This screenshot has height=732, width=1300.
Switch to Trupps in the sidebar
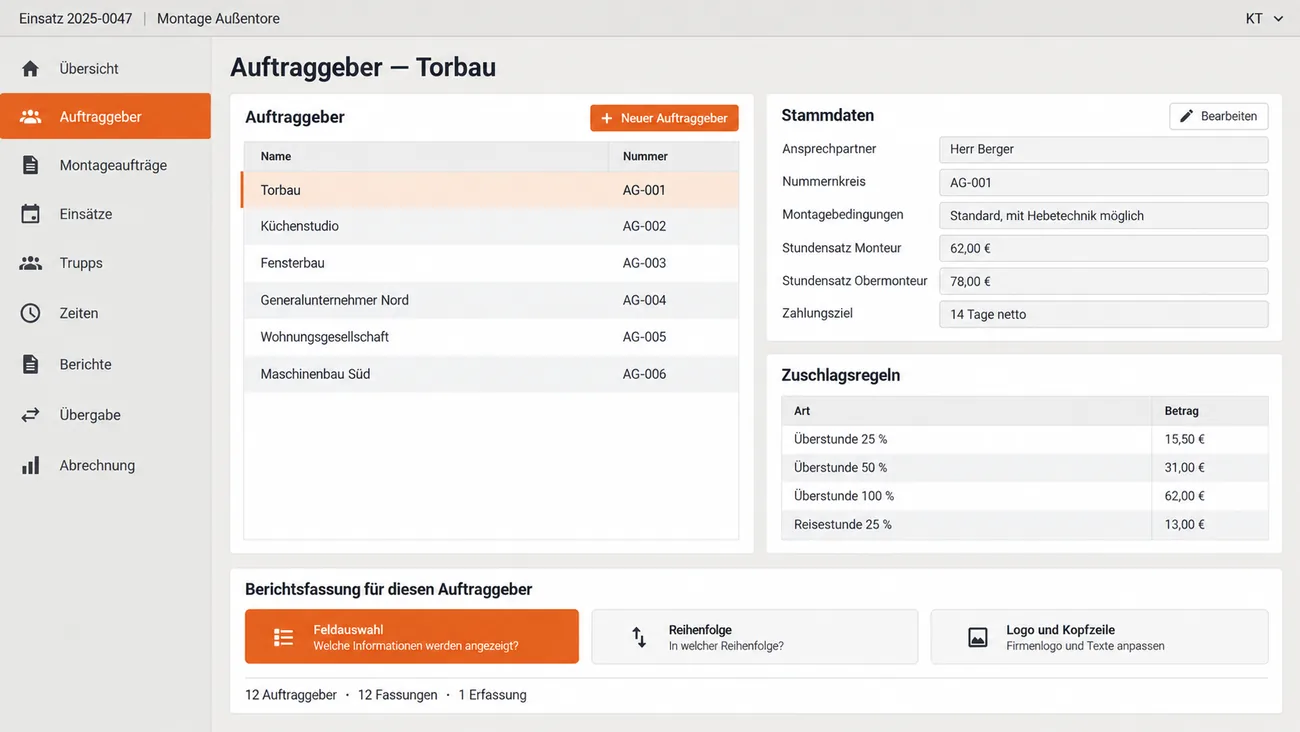click(x=105, y=263)
